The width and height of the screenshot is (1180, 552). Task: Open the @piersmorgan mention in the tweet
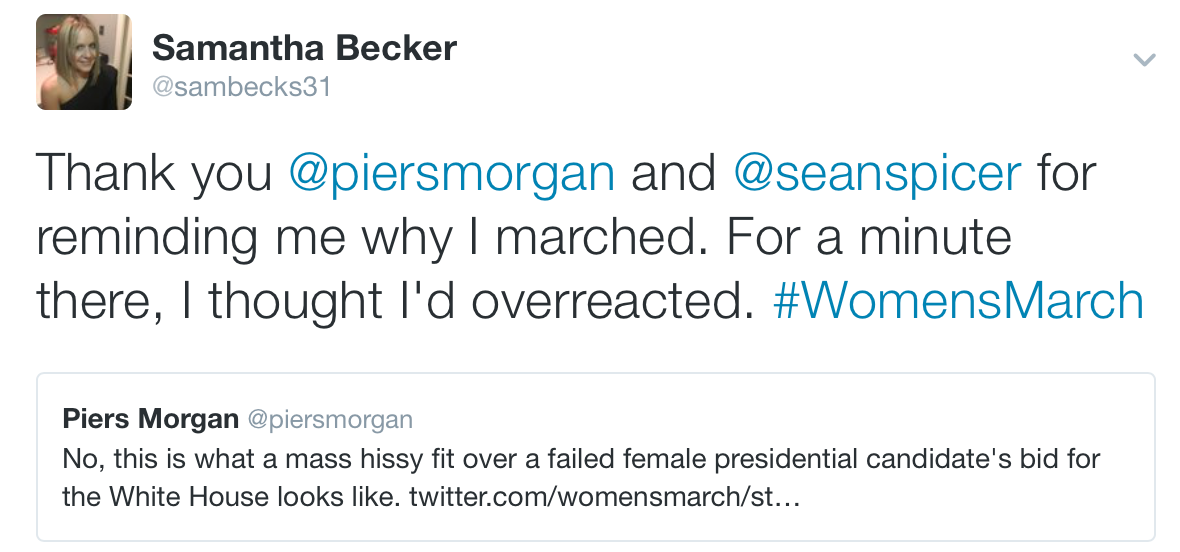coord(452,172)
